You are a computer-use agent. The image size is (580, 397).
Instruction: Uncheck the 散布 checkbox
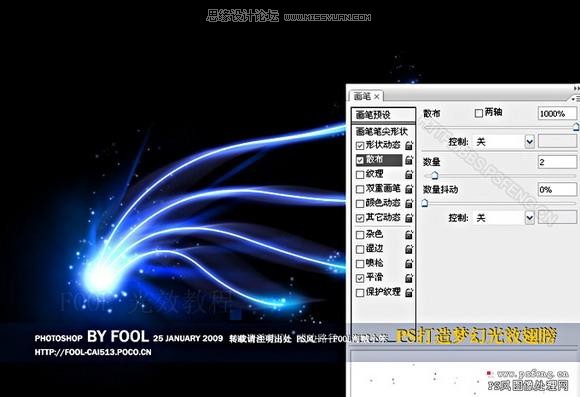point(360,160)
